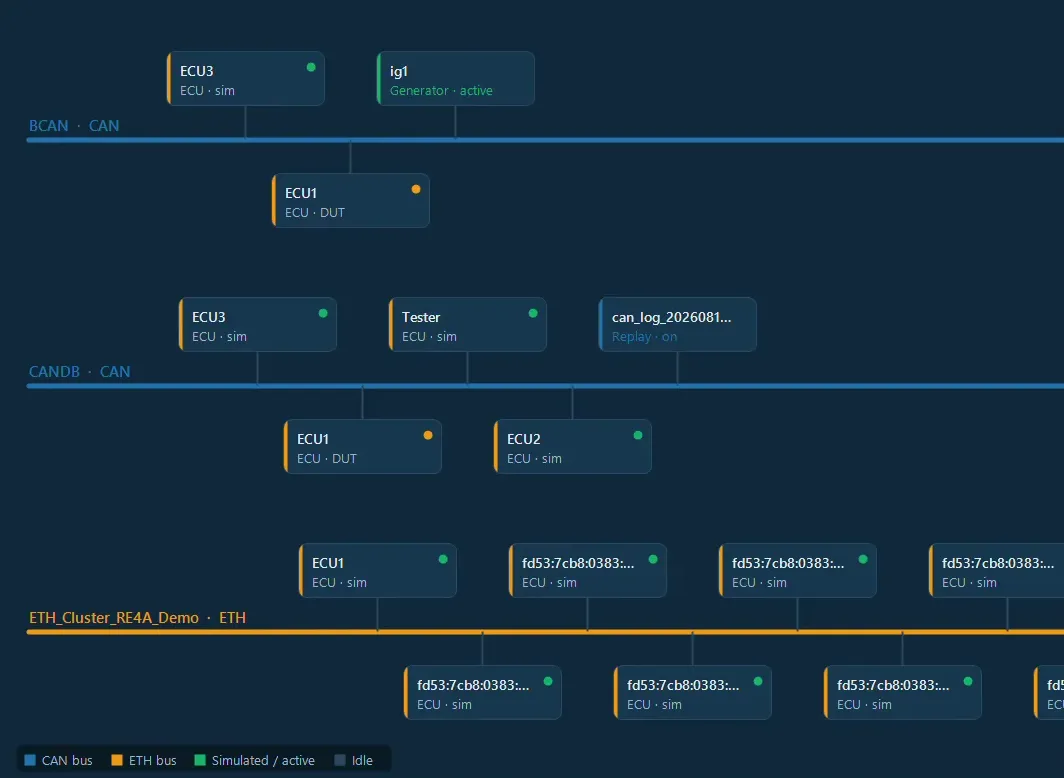
Task: Click 'Replay · on' text on can_log node
Action: [x=645, y=336]
